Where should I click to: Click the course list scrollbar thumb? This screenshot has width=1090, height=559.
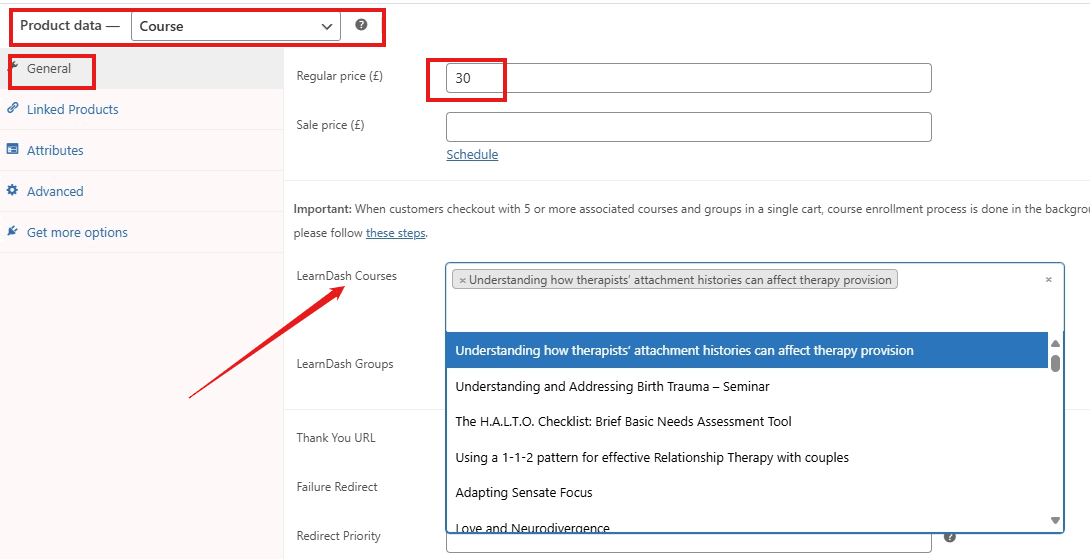point(1055,364)
